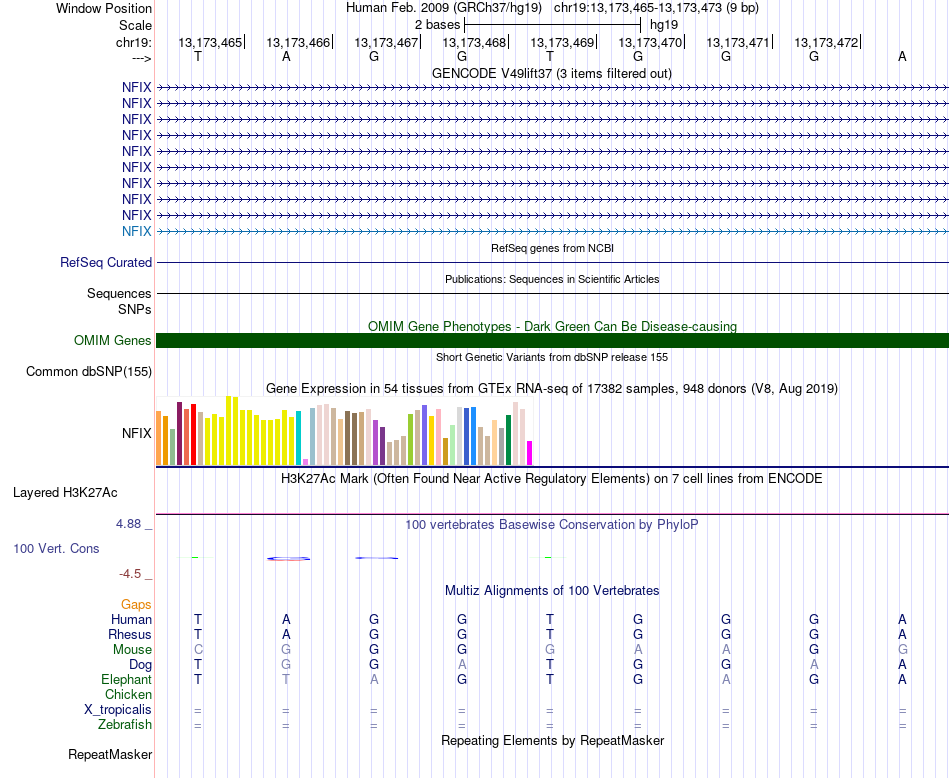Click the GENCODE V49lift37 track title

552,73
